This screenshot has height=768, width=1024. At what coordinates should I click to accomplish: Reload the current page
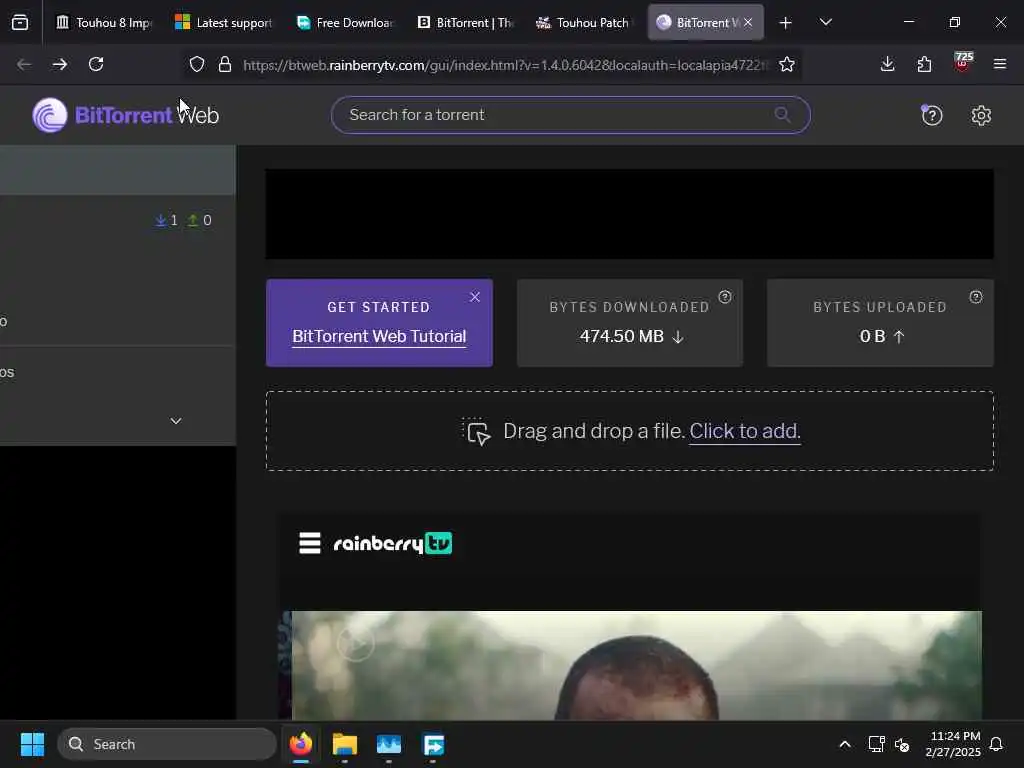(96, 64)
